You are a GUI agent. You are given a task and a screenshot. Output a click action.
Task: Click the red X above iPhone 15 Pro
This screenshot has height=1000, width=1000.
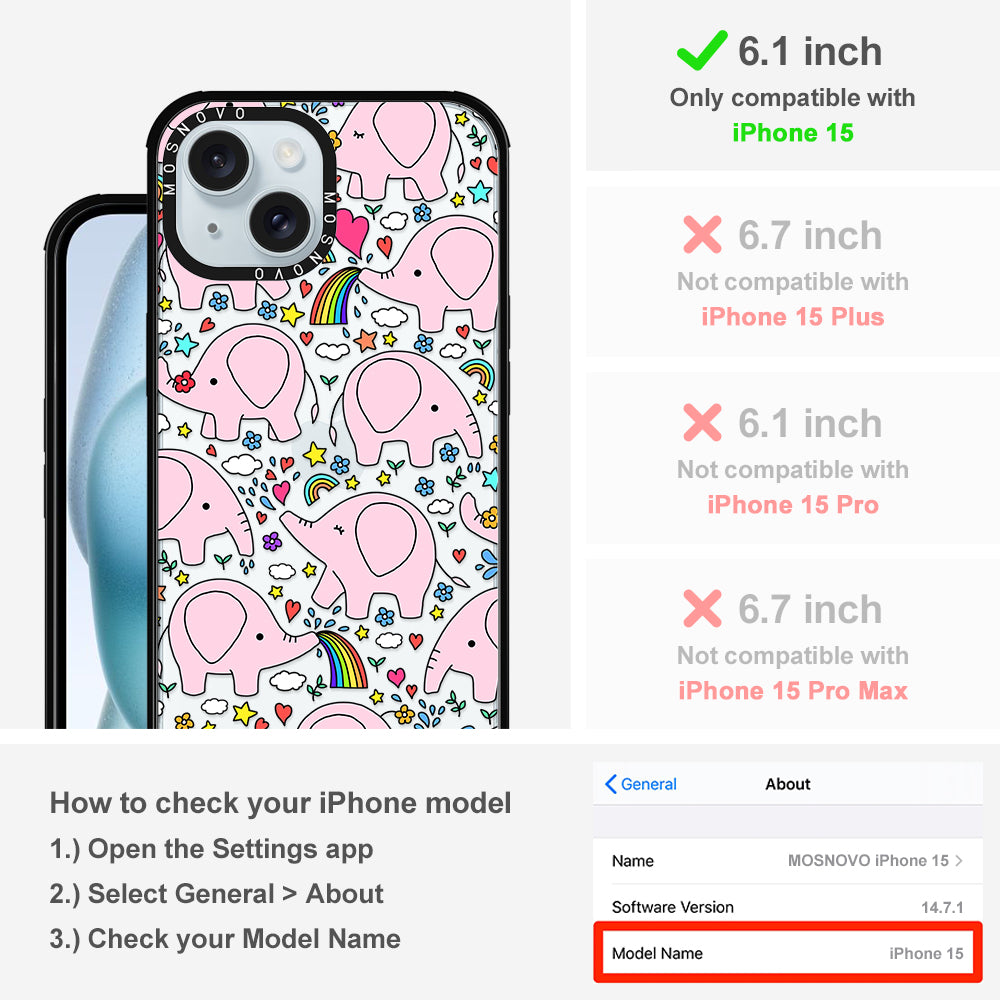(702, 422)
